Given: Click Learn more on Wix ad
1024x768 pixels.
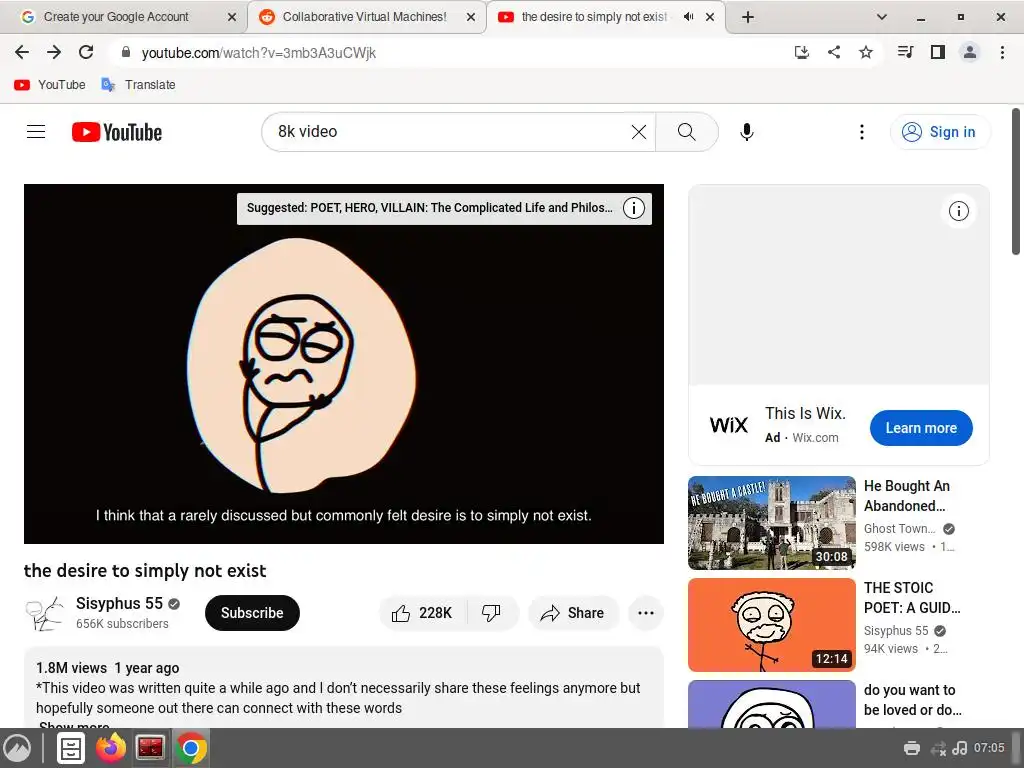Looking at the screenshot, I should [921, 428].
